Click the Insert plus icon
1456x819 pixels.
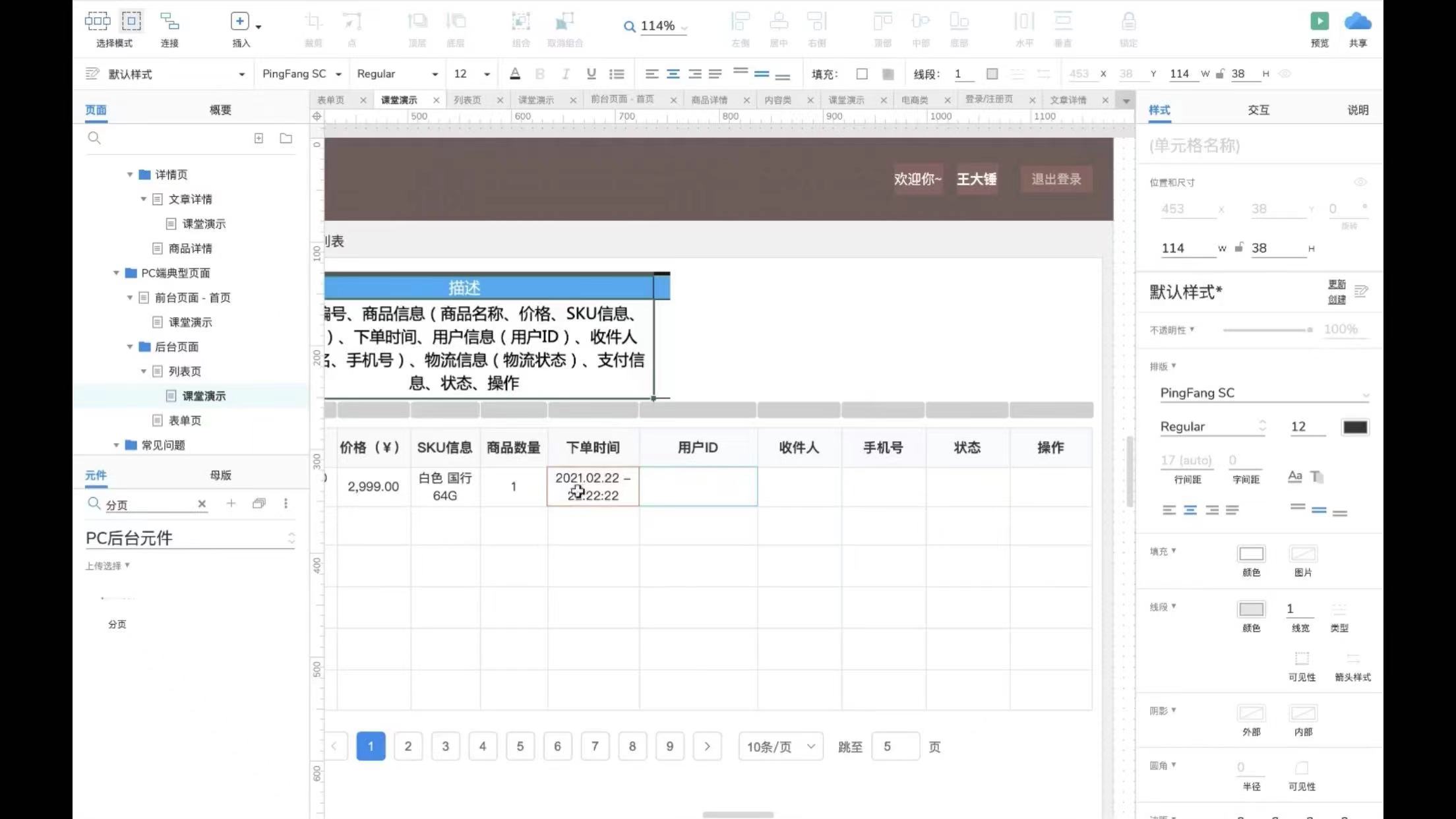pyautogui.click(x=239, y=22)
